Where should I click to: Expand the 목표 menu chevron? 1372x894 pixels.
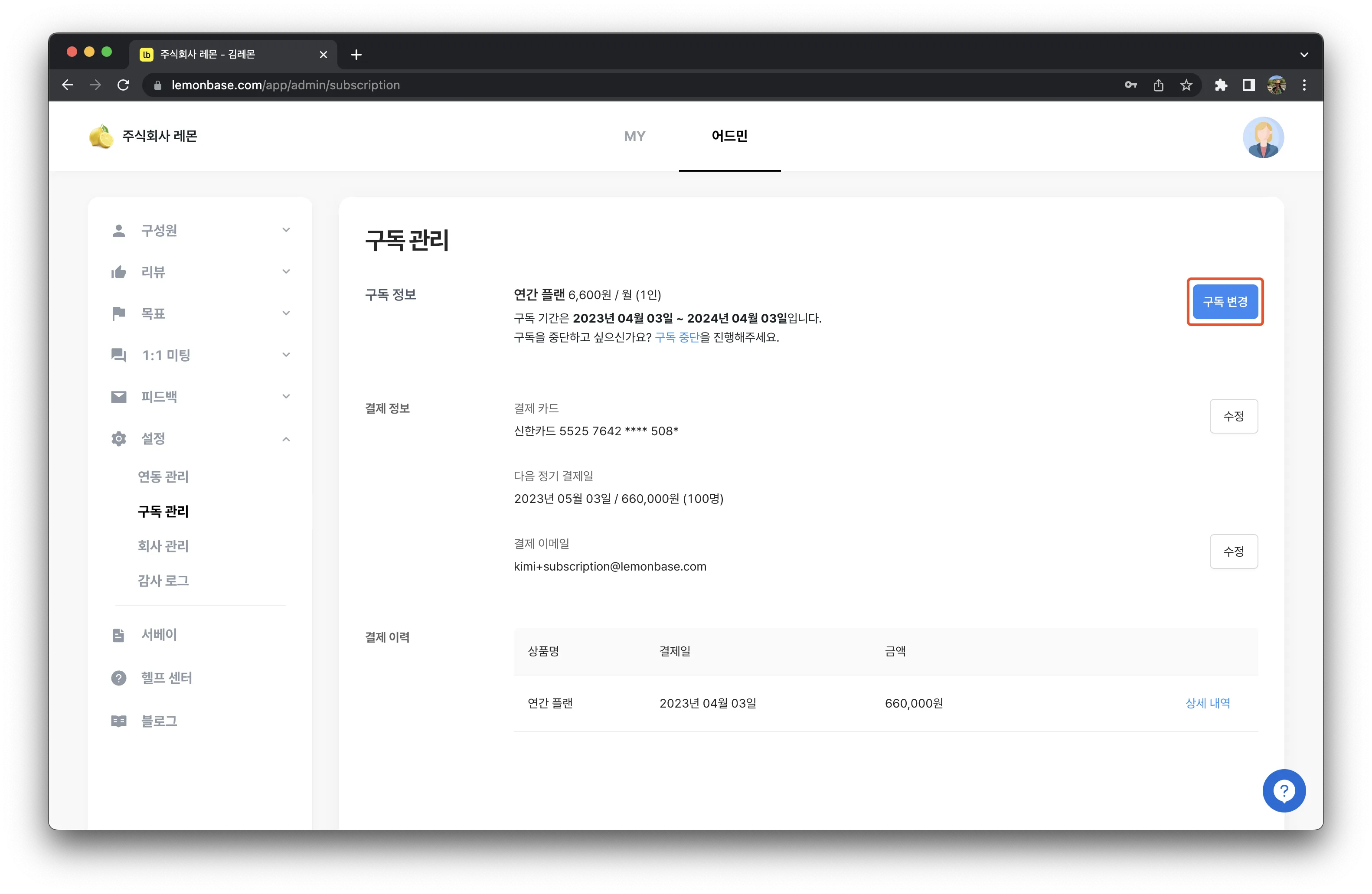click(286, 313)
